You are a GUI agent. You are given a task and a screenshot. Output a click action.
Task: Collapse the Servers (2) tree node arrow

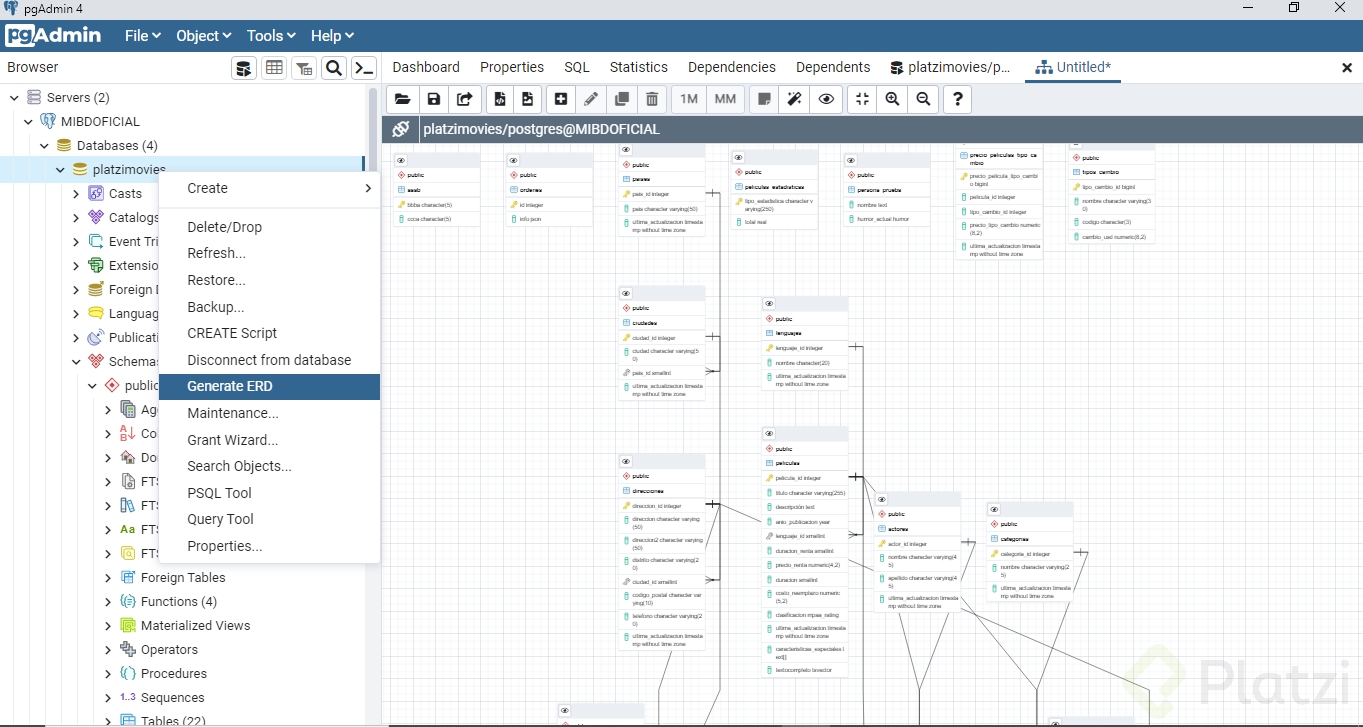pos(14,98)
